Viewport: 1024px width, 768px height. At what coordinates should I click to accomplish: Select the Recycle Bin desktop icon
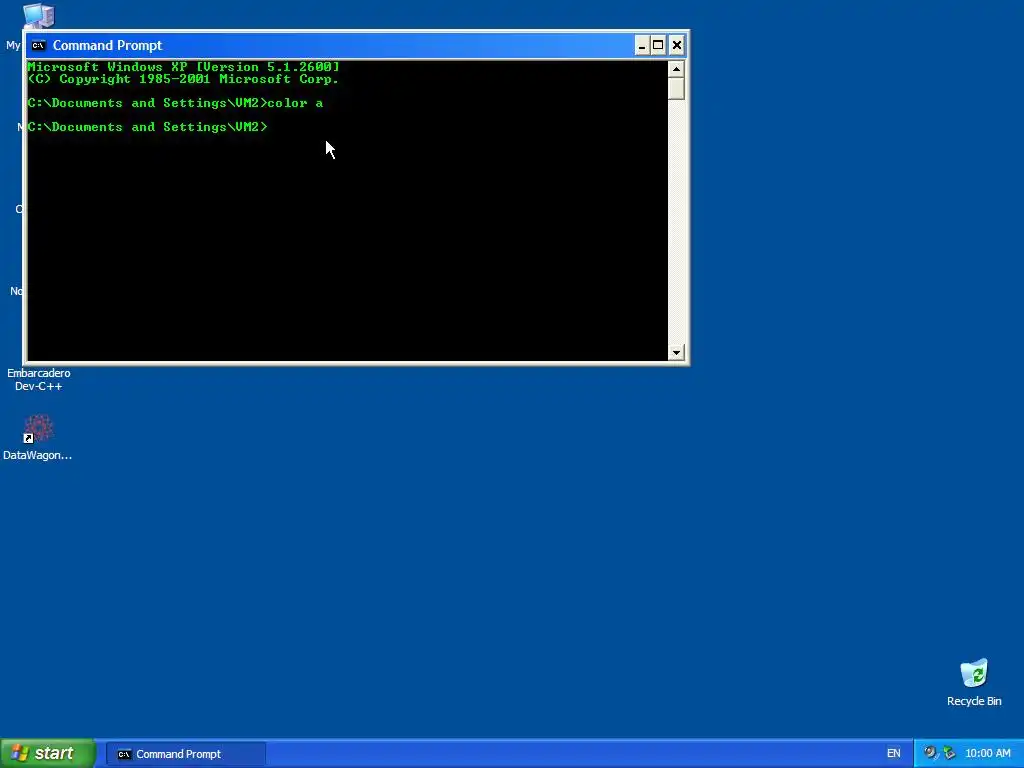tap(974, 675)
